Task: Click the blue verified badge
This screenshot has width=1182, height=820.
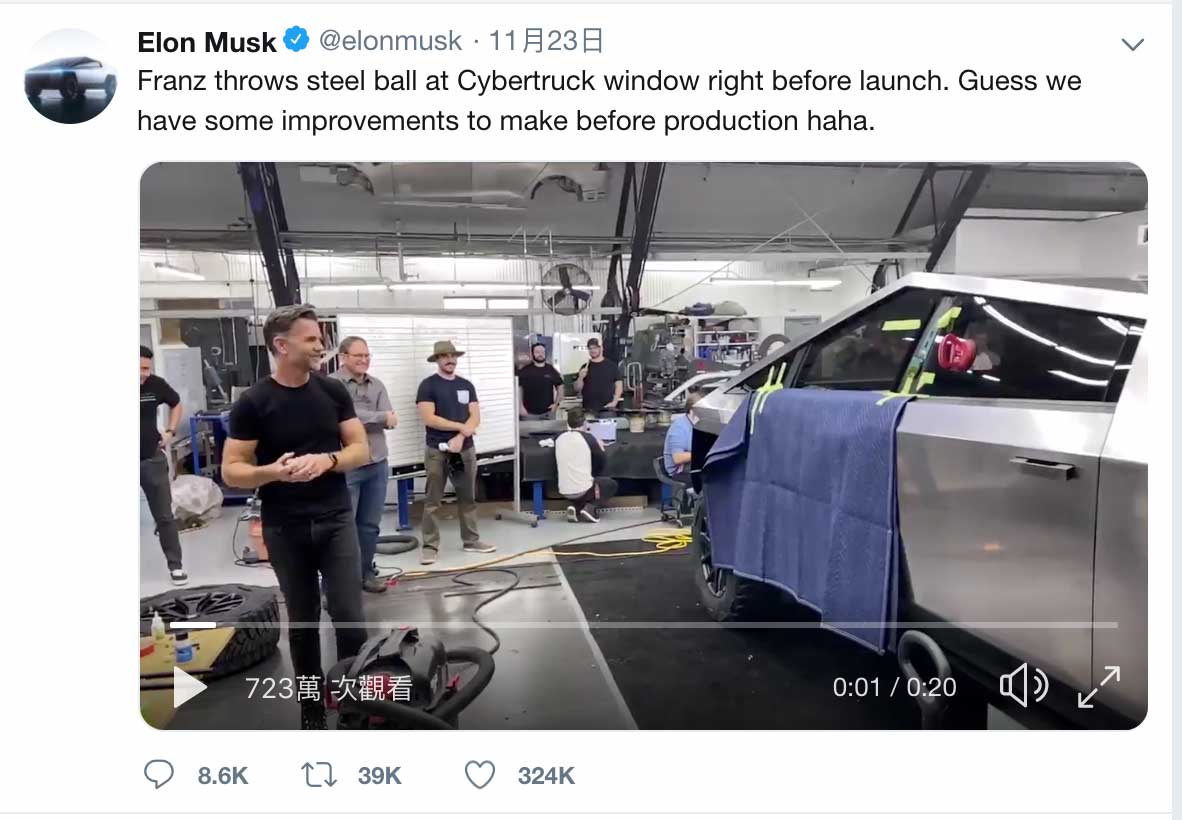Action: click(x=296, y=39)
